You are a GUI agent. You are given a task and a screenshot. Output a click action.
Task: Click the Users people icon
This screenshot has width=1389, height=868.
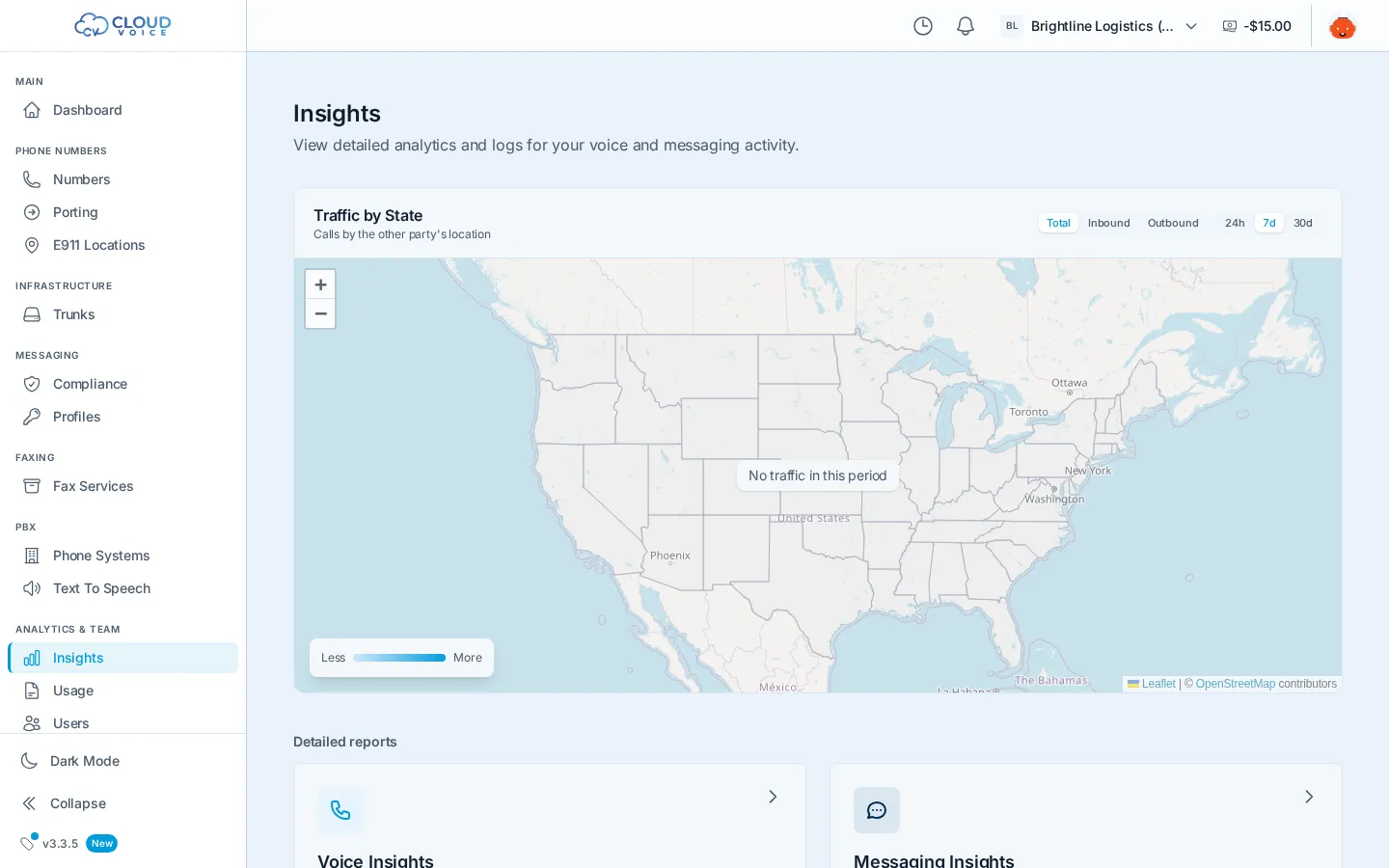pyautogui.click(x=32, y=723)
